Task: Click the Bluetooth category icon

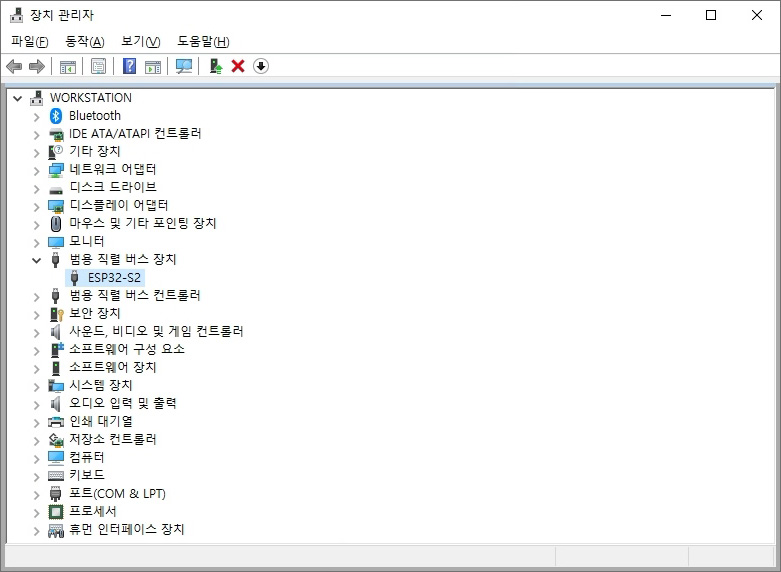Action: click(56, 116)
